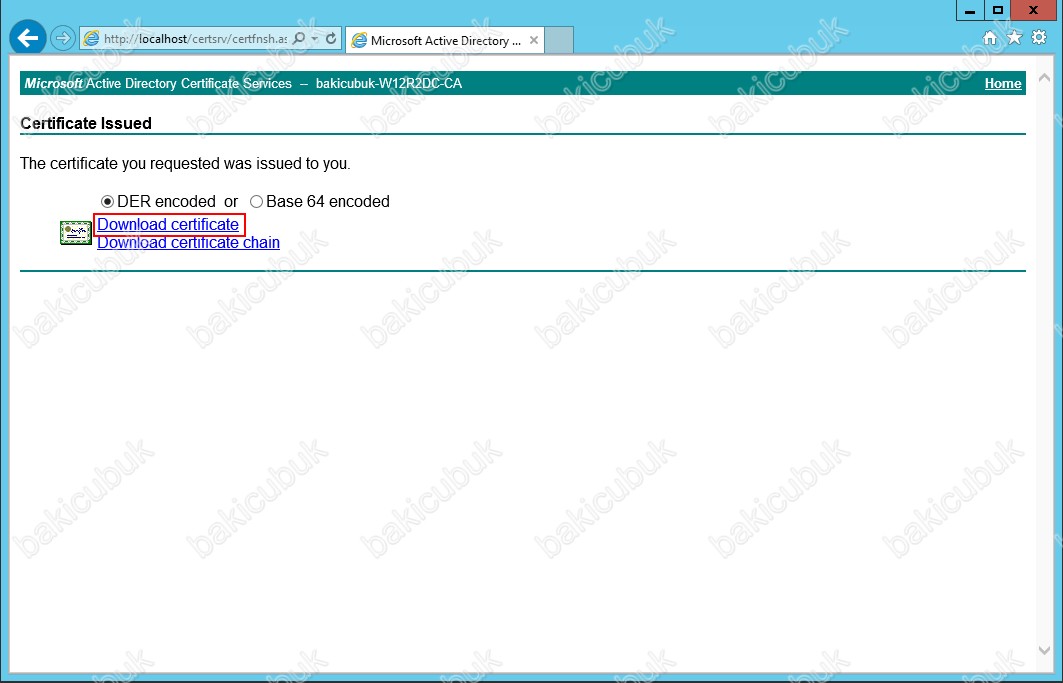Viewport: 1063px width, 683px height.
Task: Open Favorites with the star icon
Action: click(x=1014, y=38)
